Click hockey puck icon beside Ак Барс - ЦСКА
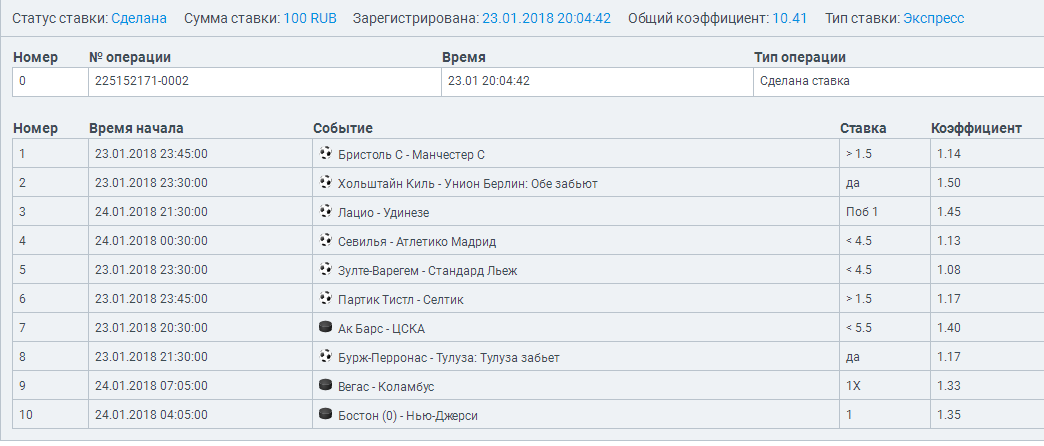 [x=325, y=328]
